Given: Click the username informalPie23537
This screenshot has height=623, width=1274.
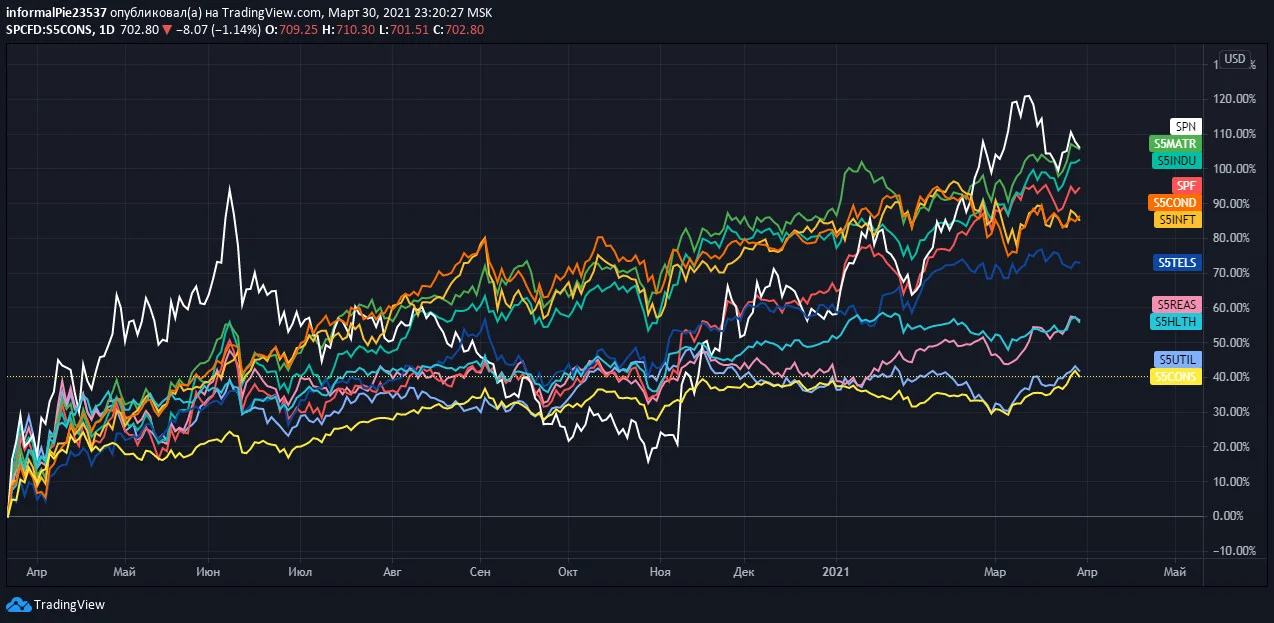Looking at the screenshot, I should click(x=56, y=12).
